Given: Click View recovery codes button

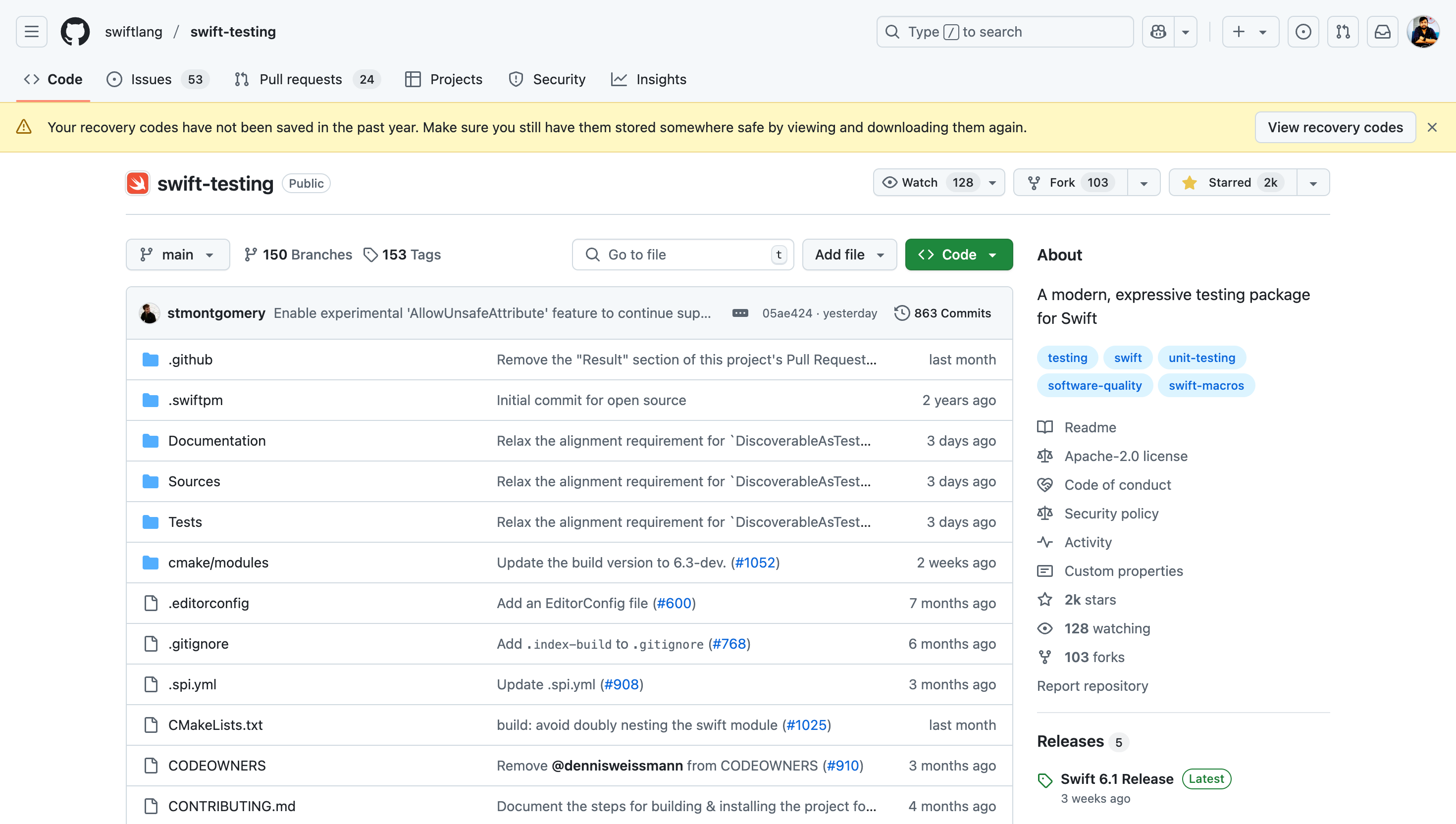Looking at the screenshot, I should [x=1335, y=127].
